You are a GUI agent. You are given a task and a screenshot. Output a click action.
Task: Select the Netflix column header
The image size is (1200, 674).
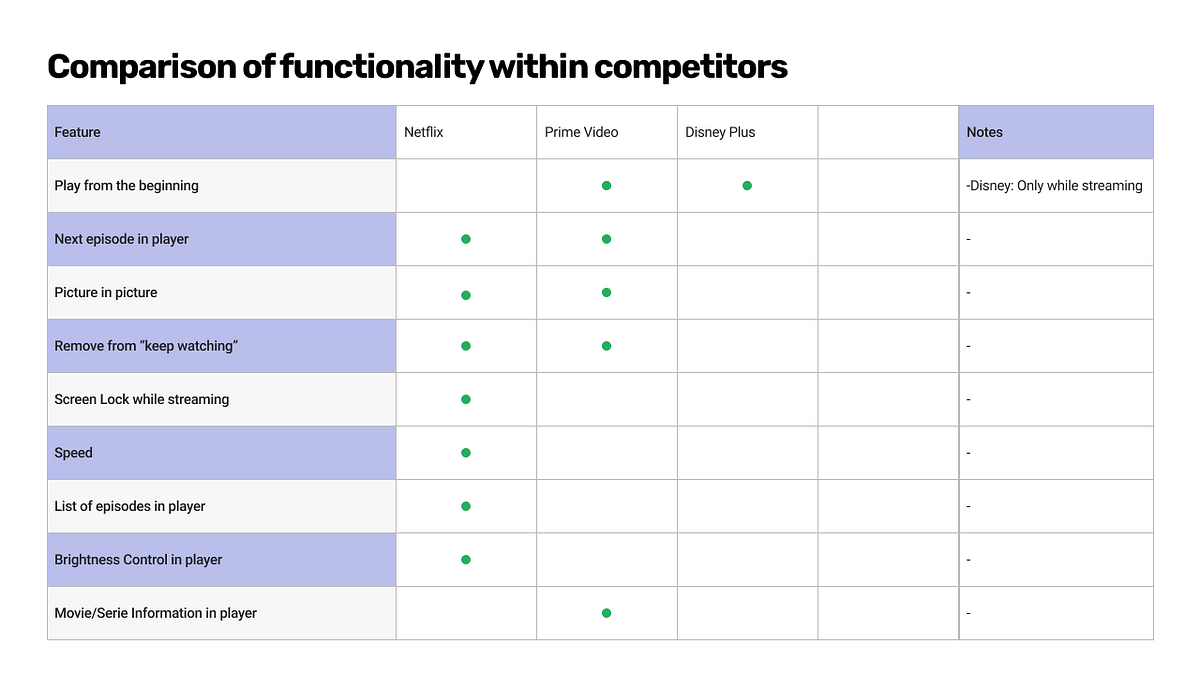467,132
